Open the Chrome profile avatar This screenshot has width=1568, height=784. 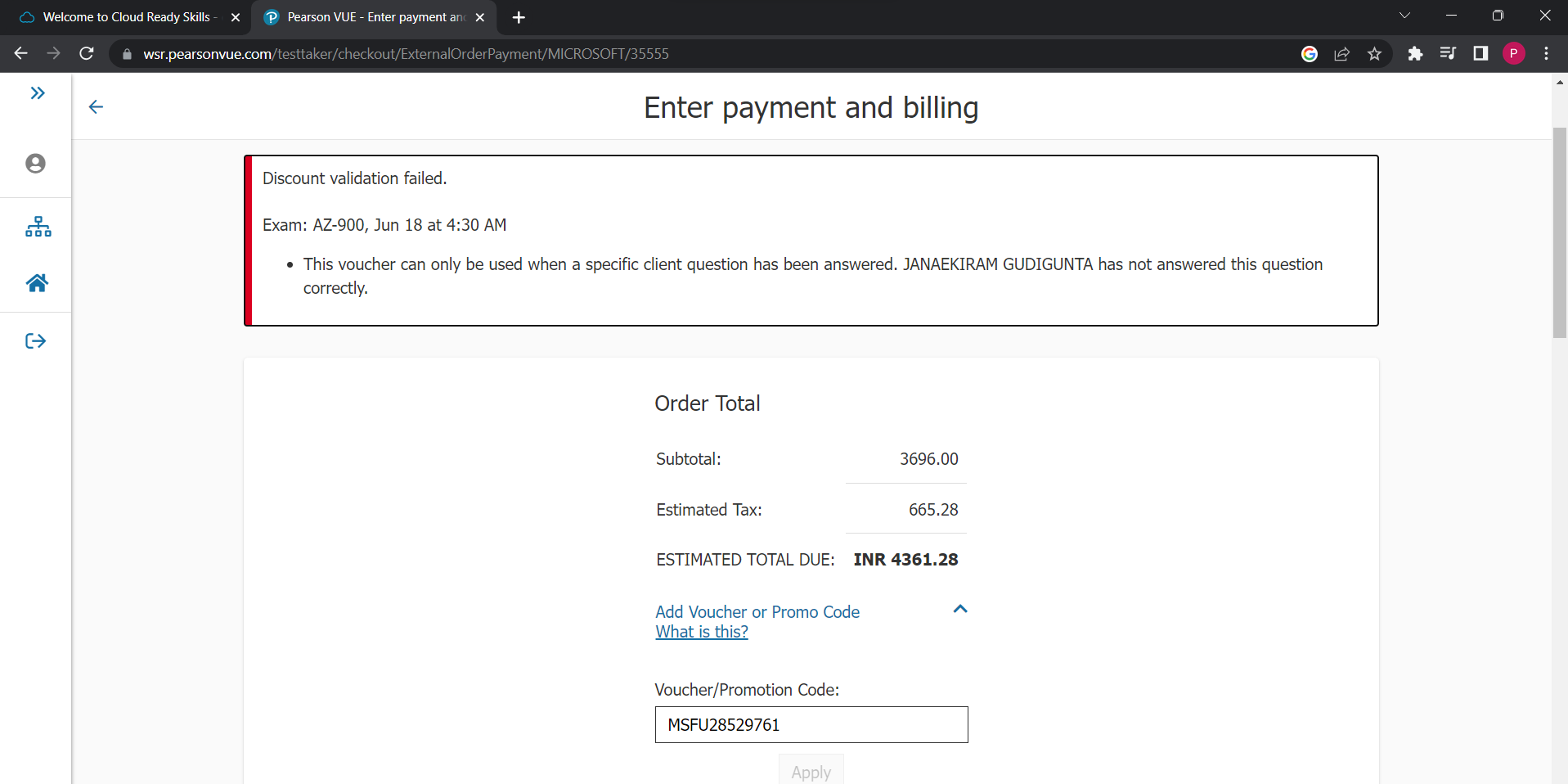tap(1514, 54)
